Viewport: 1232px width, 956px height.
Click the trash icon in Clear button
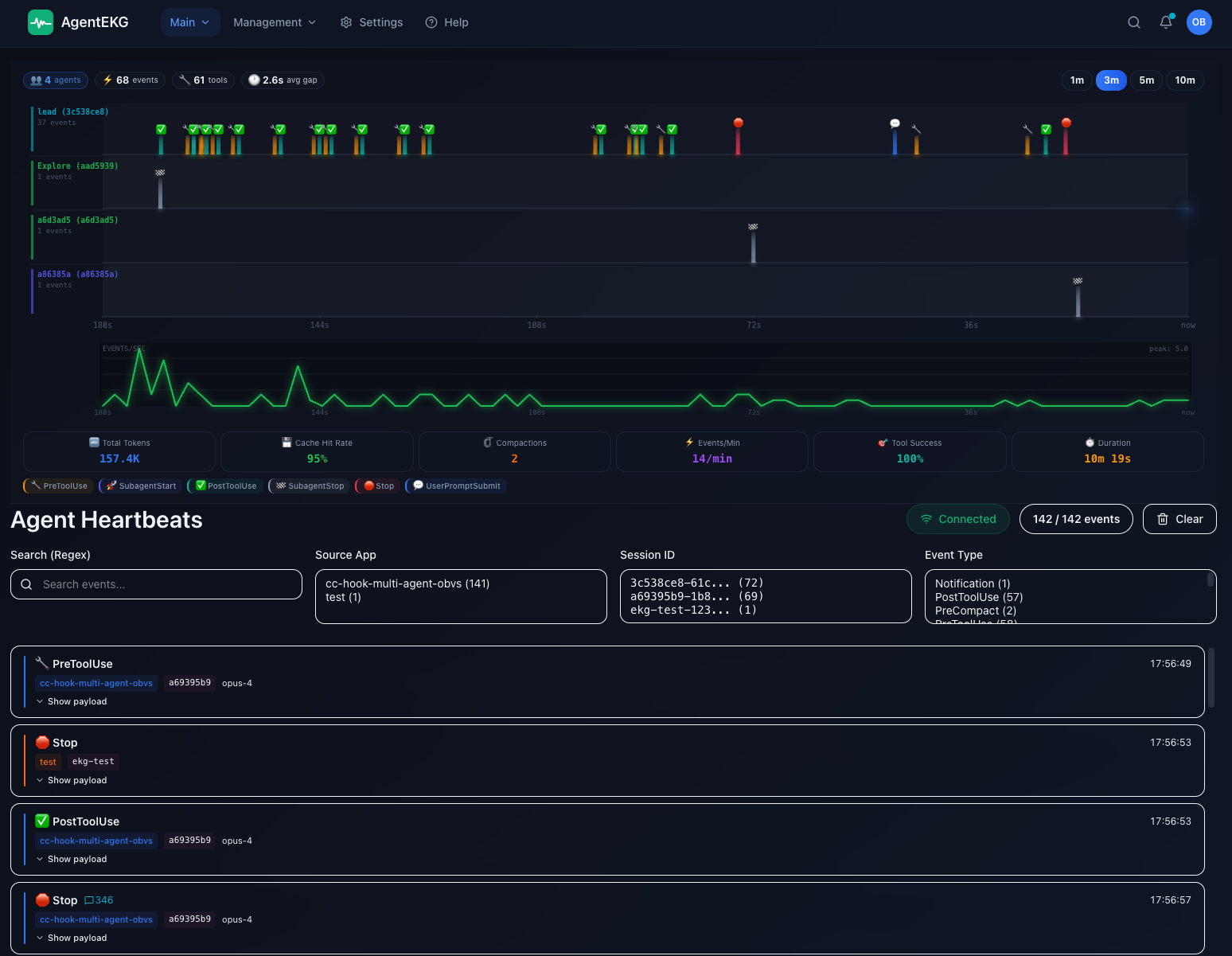coord(1163,519)
